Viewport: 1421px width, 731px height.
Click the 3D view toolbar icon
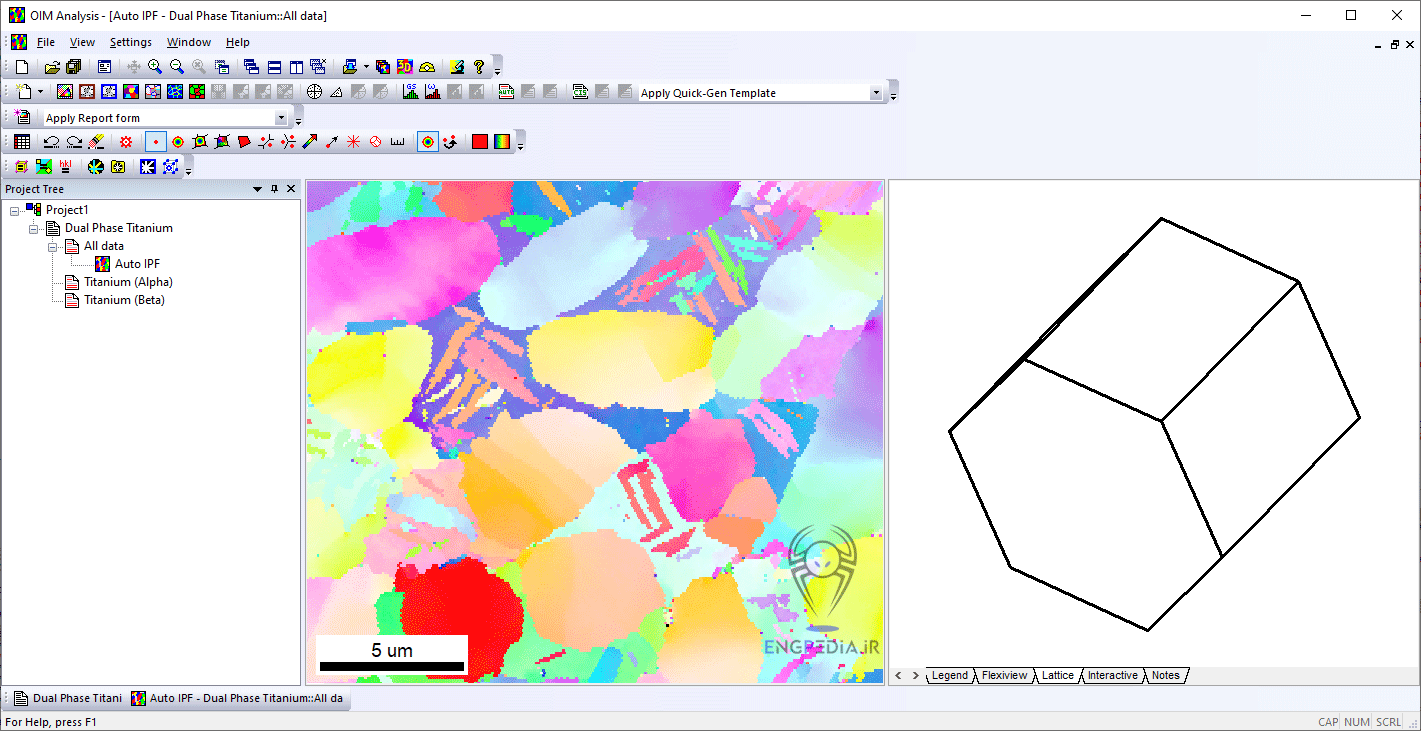[405, 67]
